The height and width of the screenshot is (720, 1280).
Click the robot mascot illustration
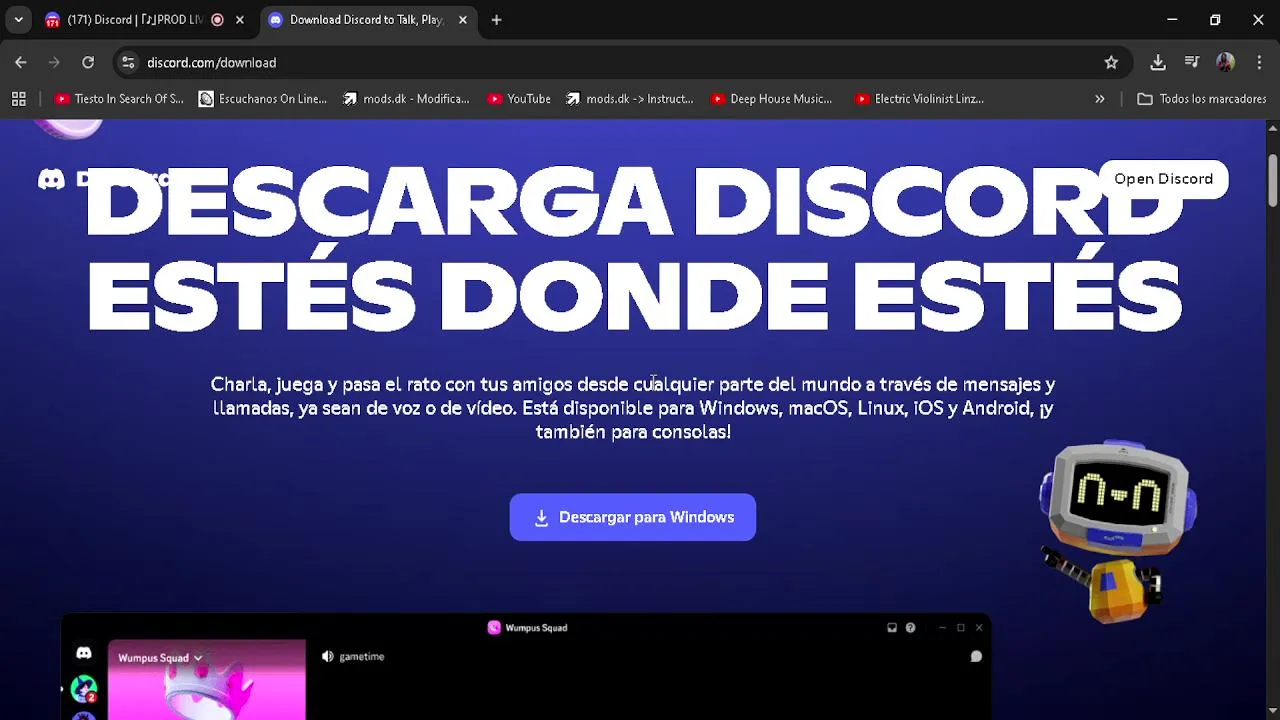[x=1116, y=530]
